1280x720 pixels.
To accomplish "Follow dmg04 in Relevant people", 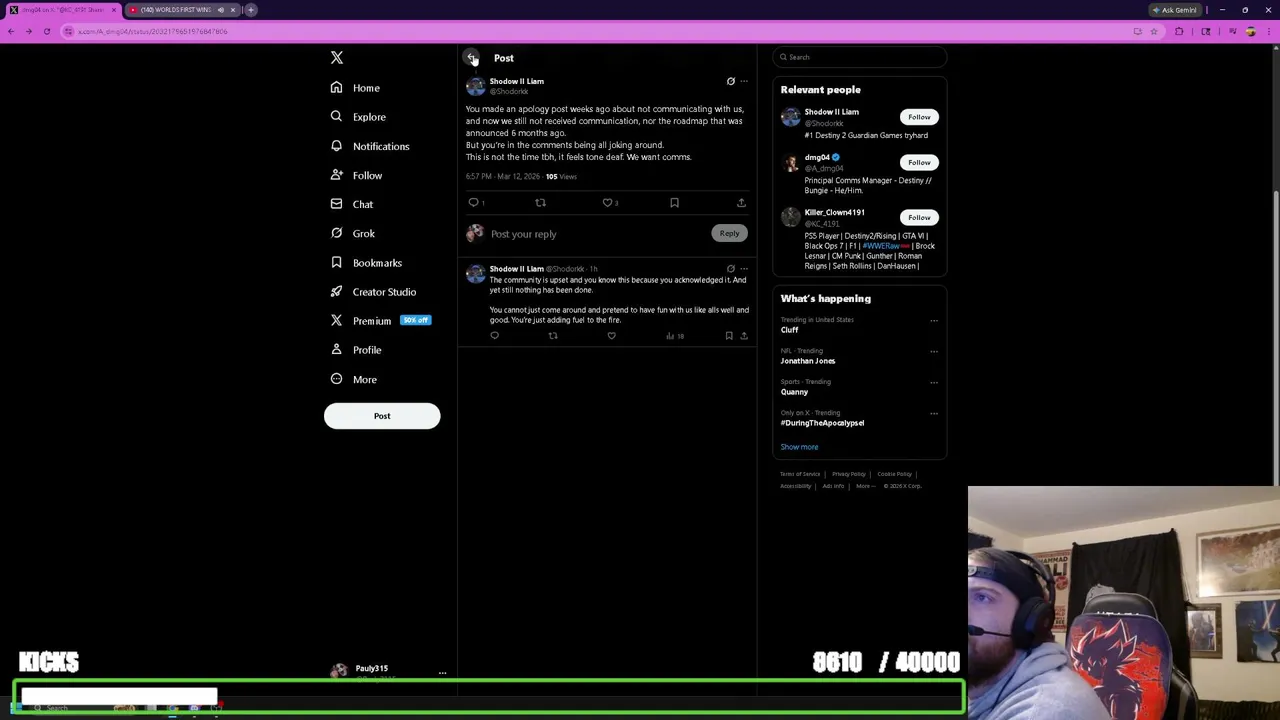I will (919, 162).
